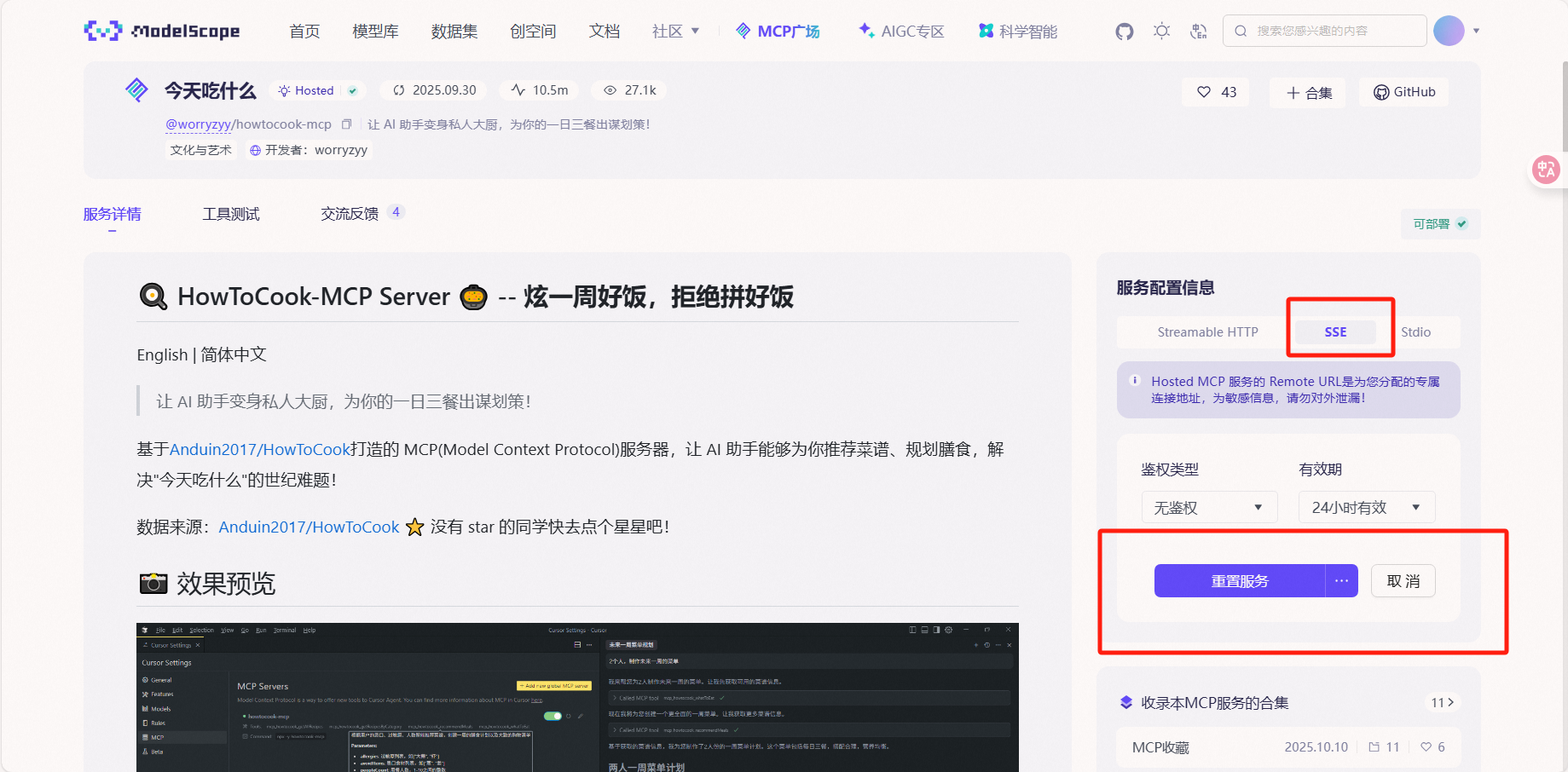Switch to the 工具测试 tab
This screenshot has height=772, width=1568.
[x=230, y=214]
